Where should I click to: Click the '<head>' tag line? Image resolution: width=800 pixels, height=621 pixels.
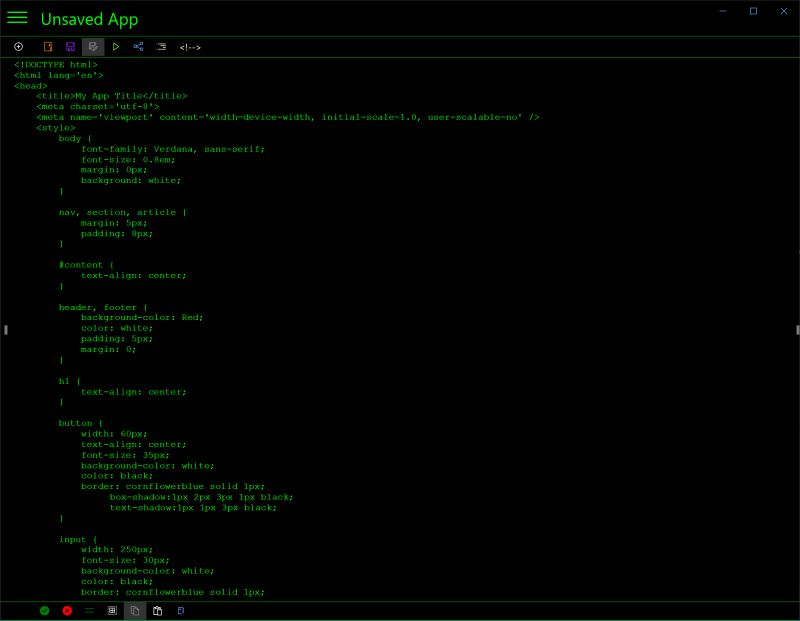pos(31,86)
